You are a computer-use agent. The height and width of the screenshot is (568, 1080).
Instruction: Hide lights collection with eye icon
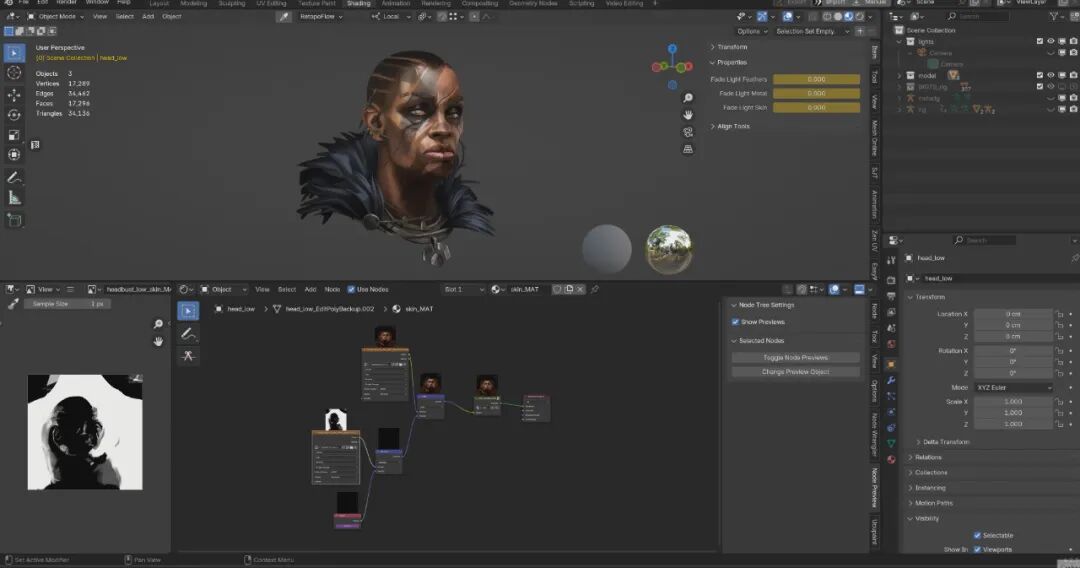click(1050, 41)
